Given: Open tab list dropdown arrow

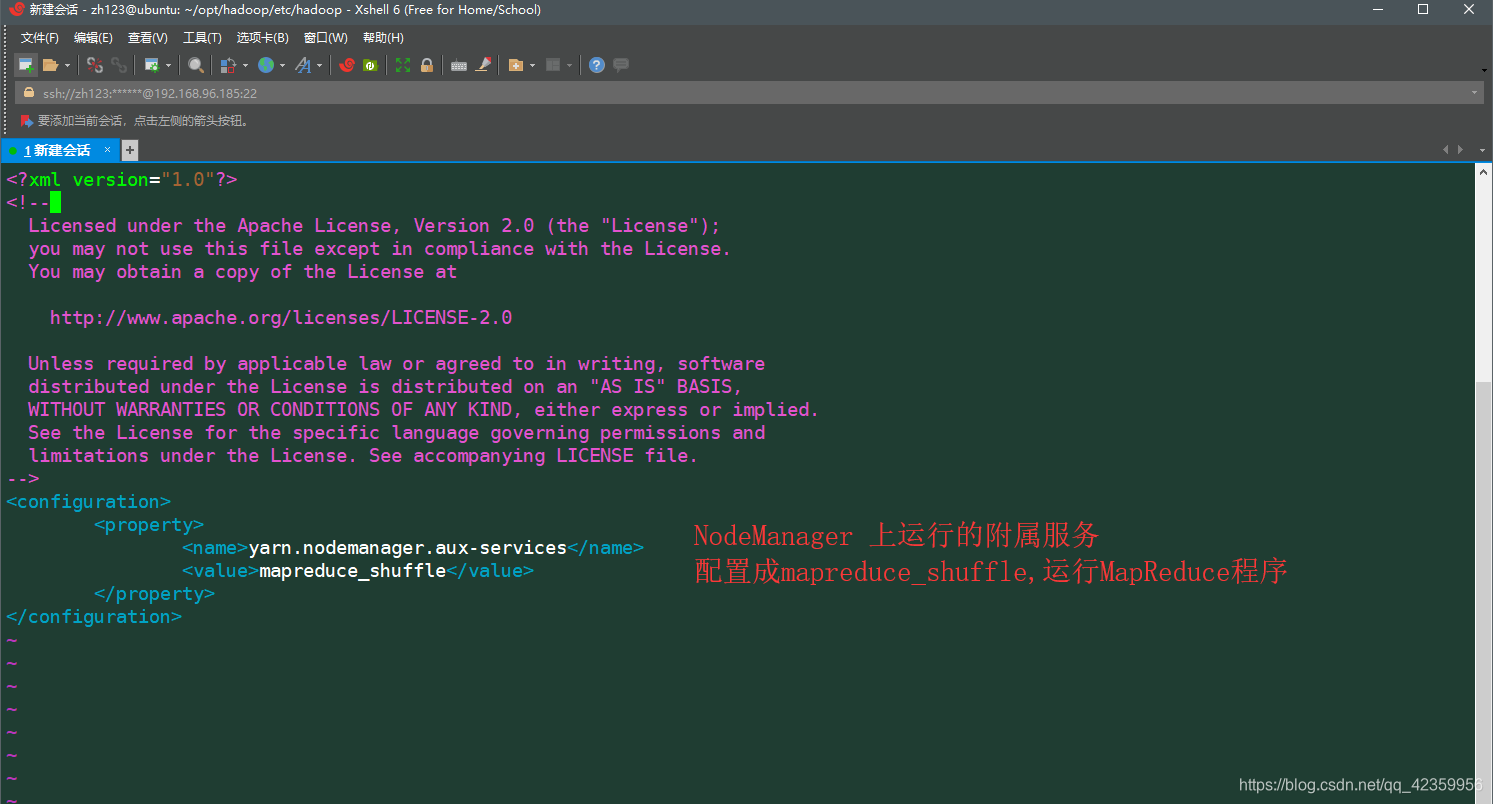Looking at the screenshot, I should coord(1481,150).
